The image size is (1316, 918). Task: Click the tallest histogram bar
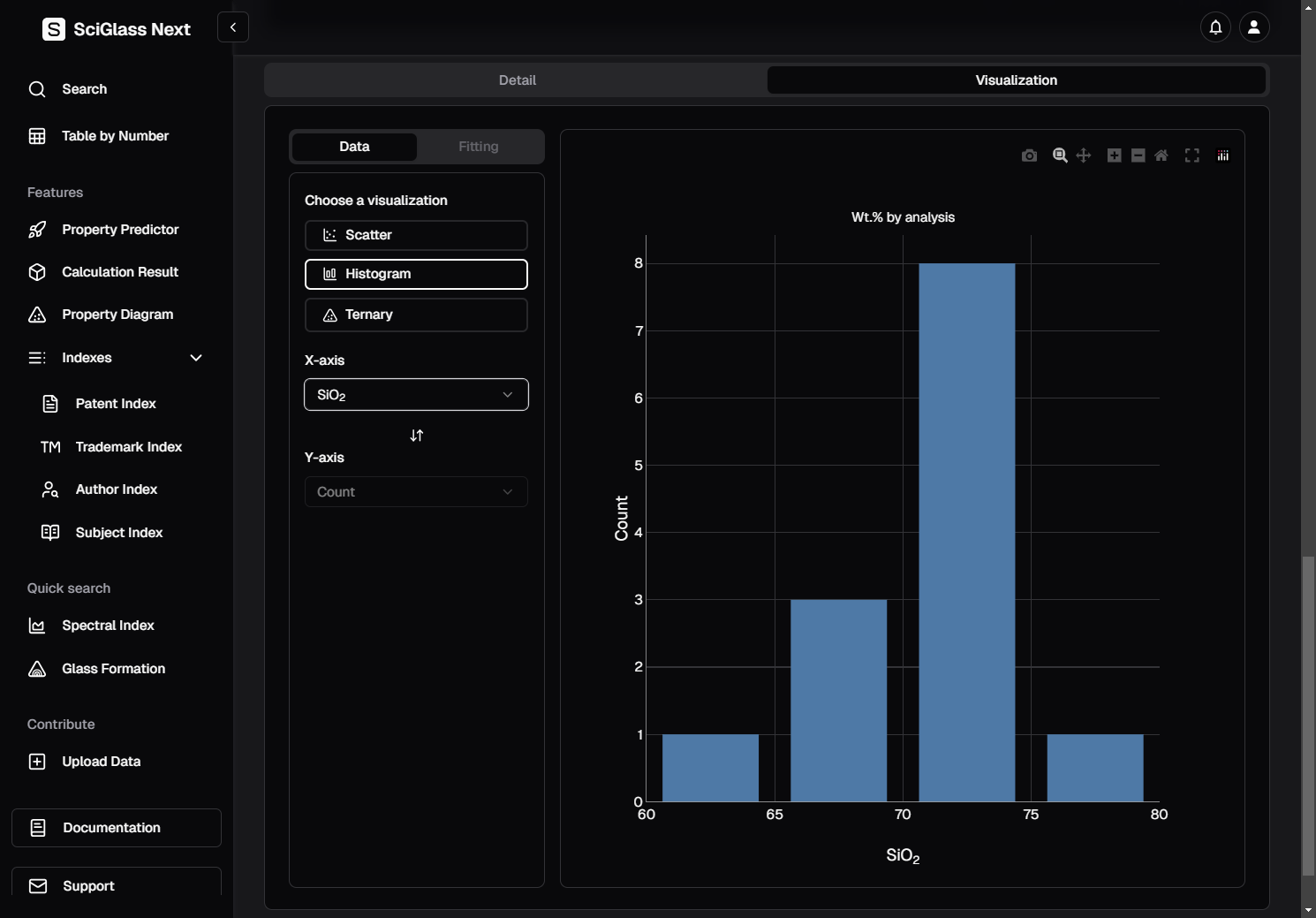click(x=966, y=532)
